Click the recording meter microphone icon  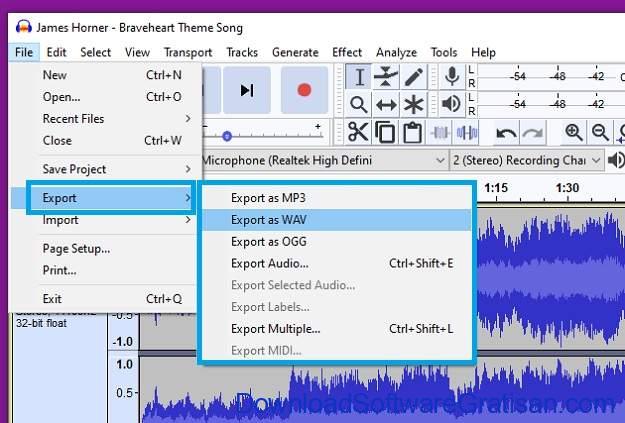[452, 77]
